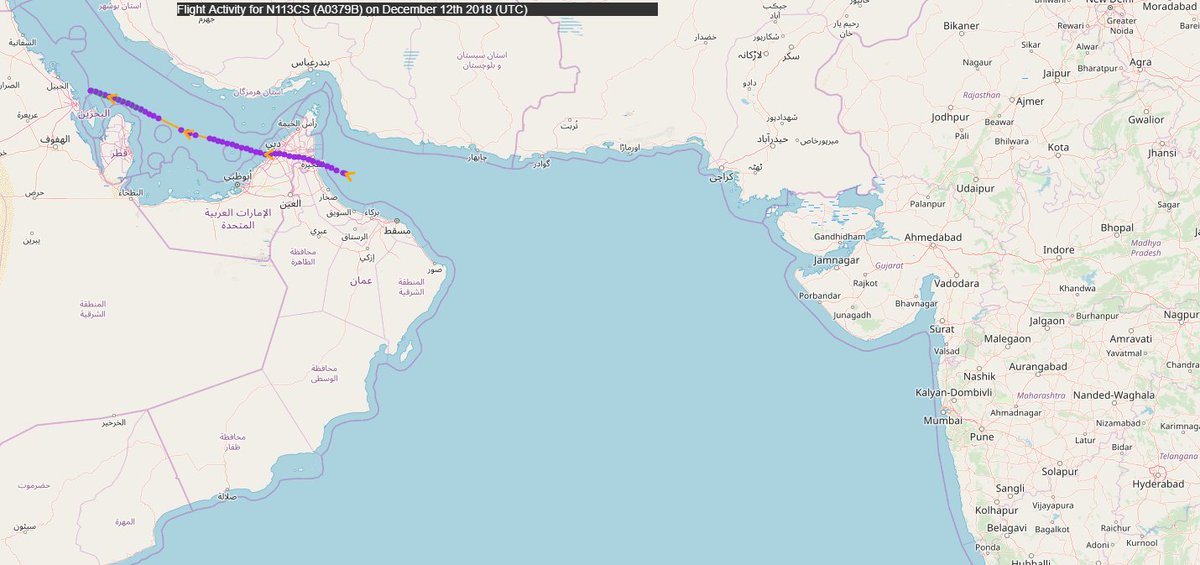Click the Jaipur city label
This screenshot has width=1200, height=565.
pos(1056,73)
